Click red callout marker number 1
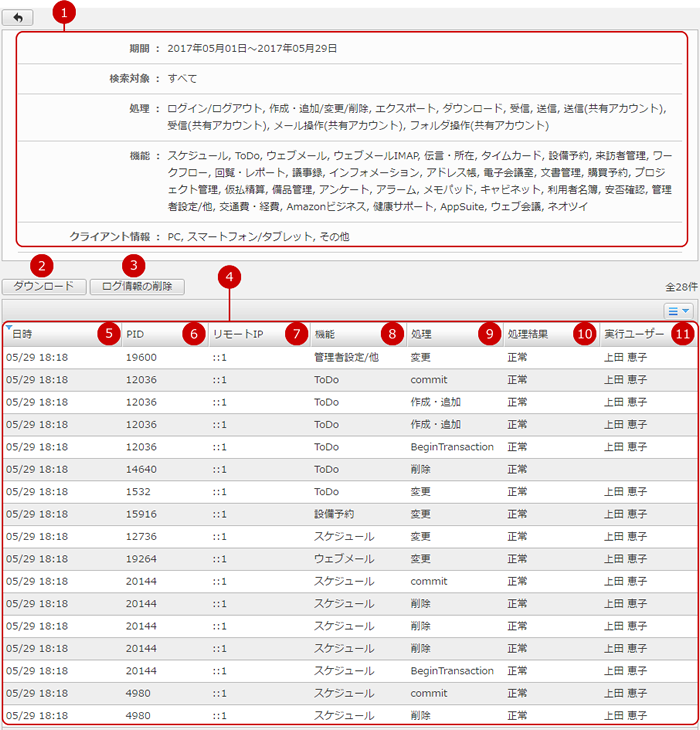The height and width of the screenshot is (730, 700). point(65,12)
